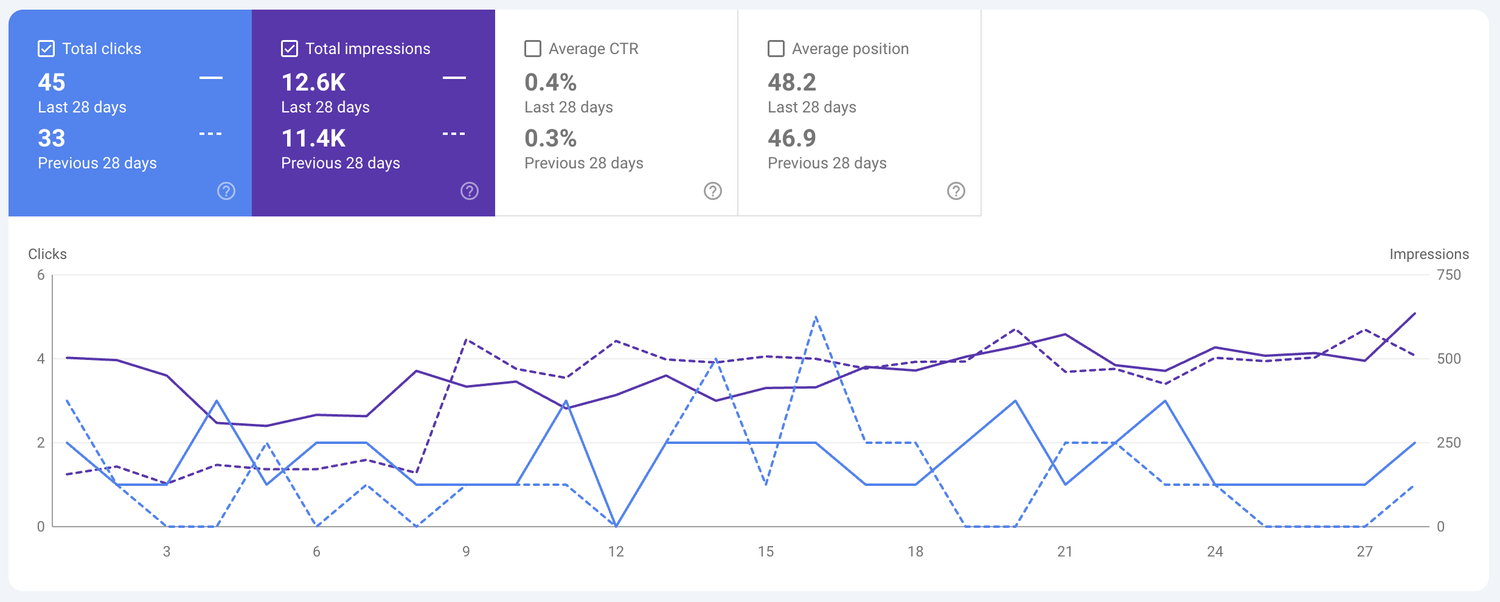Click solid line legend beside 12.6K impressions
Image resolution: width=1500 pixels, height=602 pixels.
click(x=454, y=78)
